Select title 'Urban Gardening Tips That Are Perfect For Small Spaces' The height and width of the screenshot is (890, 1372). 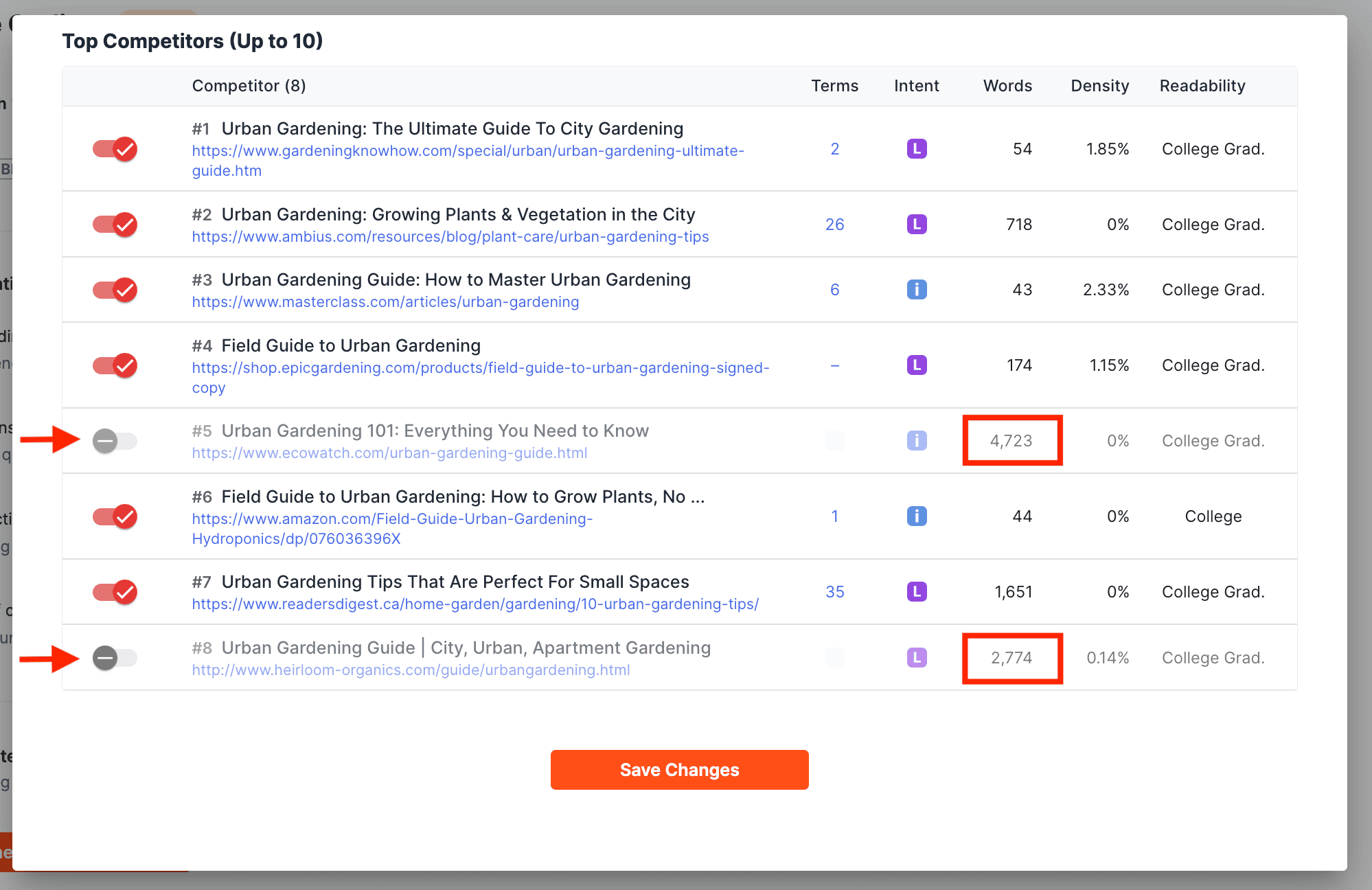(x=455, y=582)
